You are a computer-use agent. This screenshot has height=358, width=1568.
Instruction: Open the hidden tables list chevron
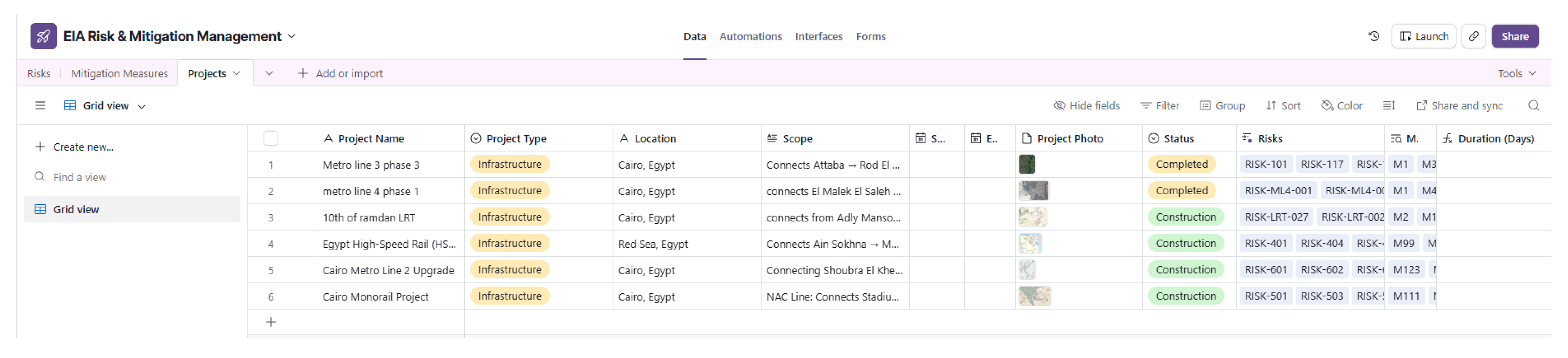point(269,74)
